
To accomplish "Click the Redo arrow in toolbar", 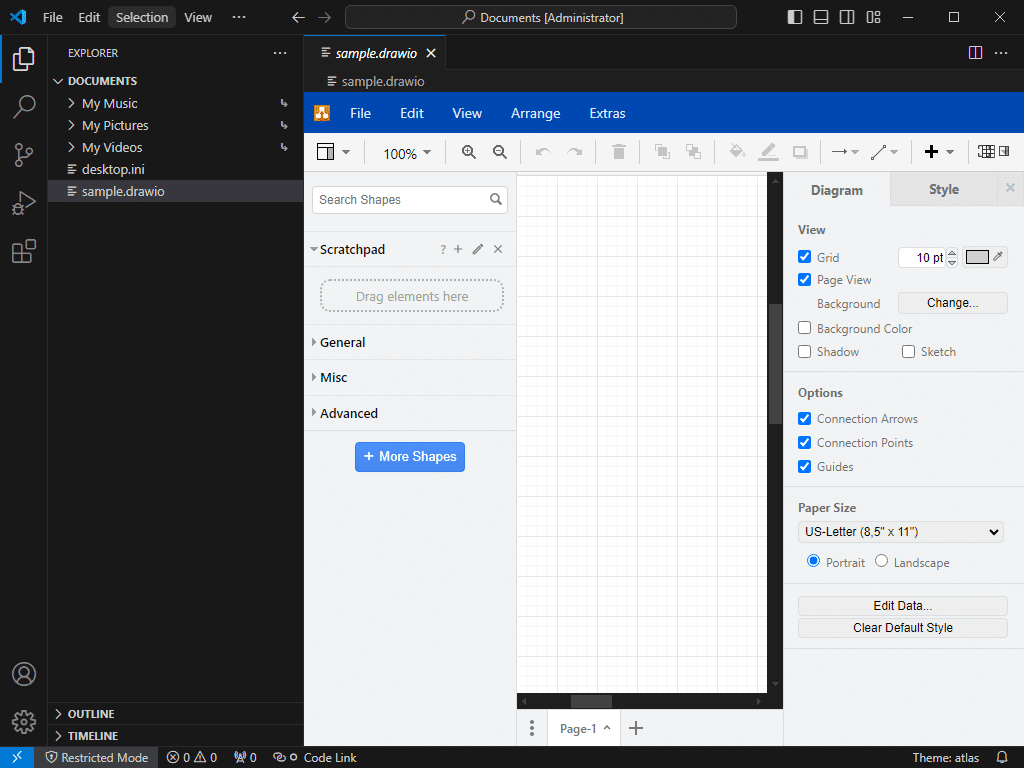I will point(574,152).
